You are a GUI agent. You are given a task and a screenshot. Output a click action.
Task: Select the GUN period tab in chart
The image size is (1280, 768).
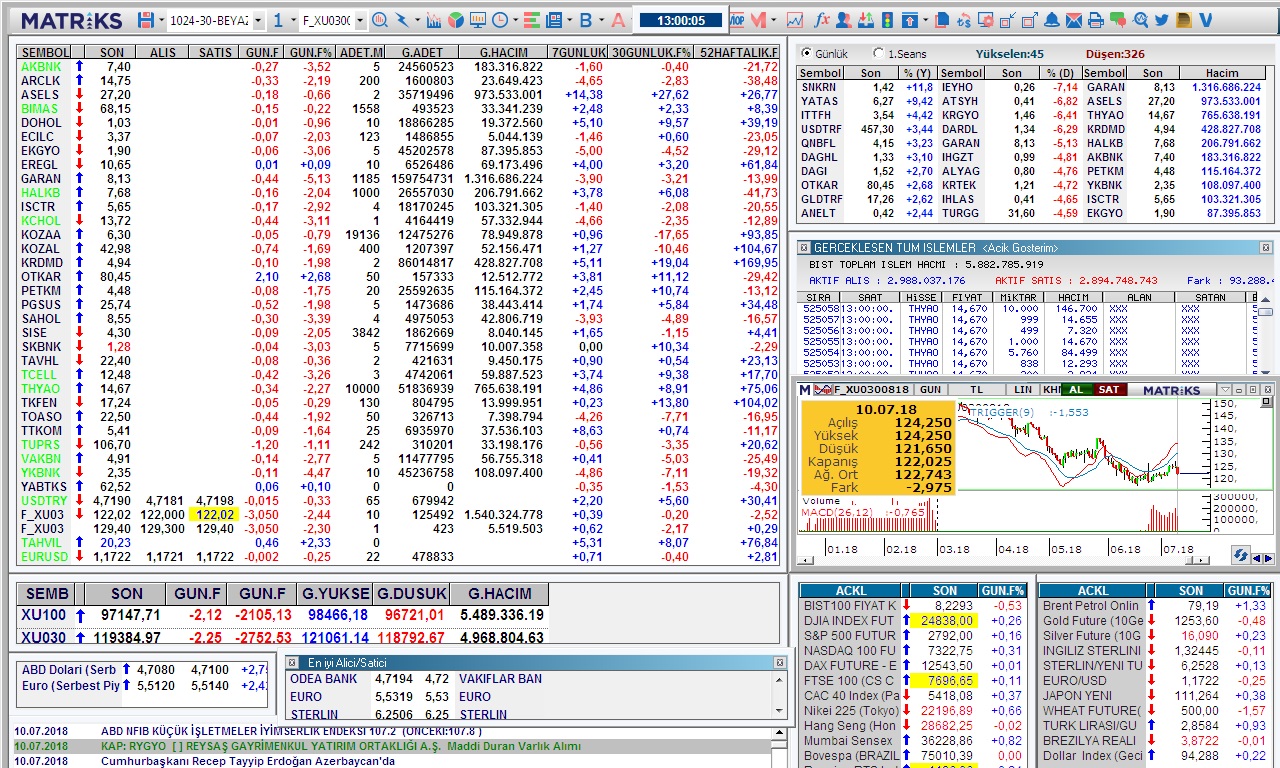[931, 389]
